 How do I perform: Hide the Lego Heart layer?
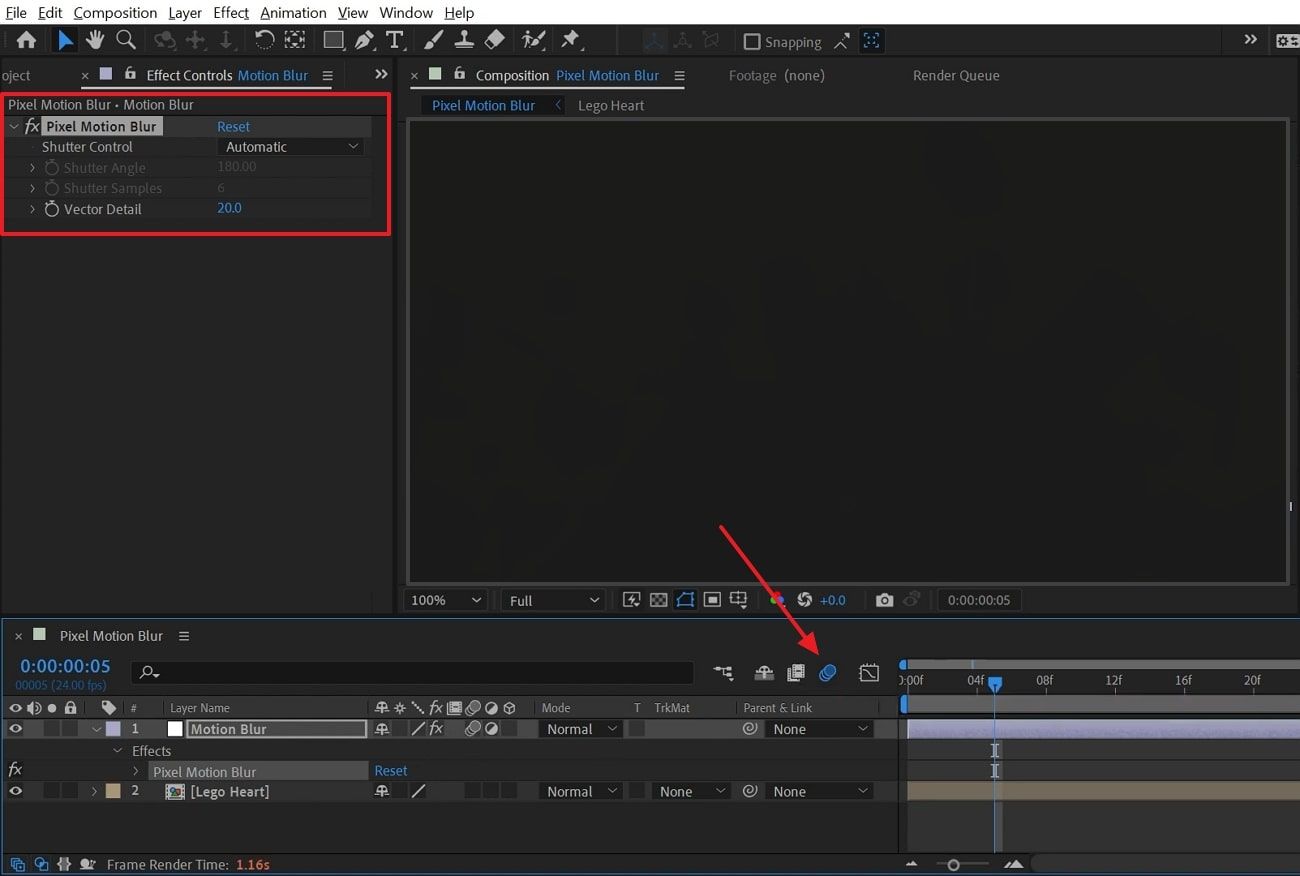tap(15, 791)
